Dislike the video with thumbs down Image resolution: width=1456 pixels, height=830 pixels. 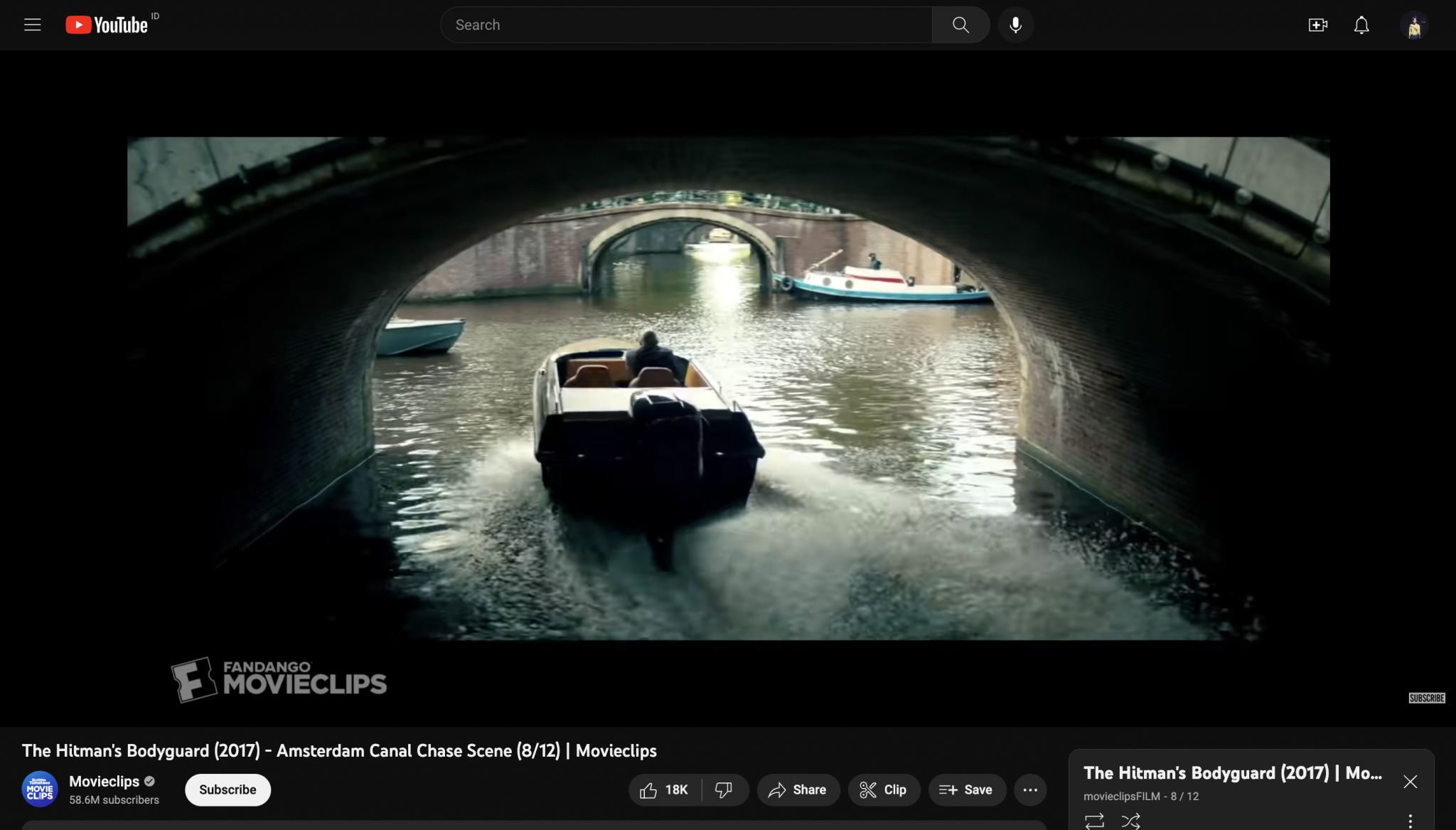[724, 789]
